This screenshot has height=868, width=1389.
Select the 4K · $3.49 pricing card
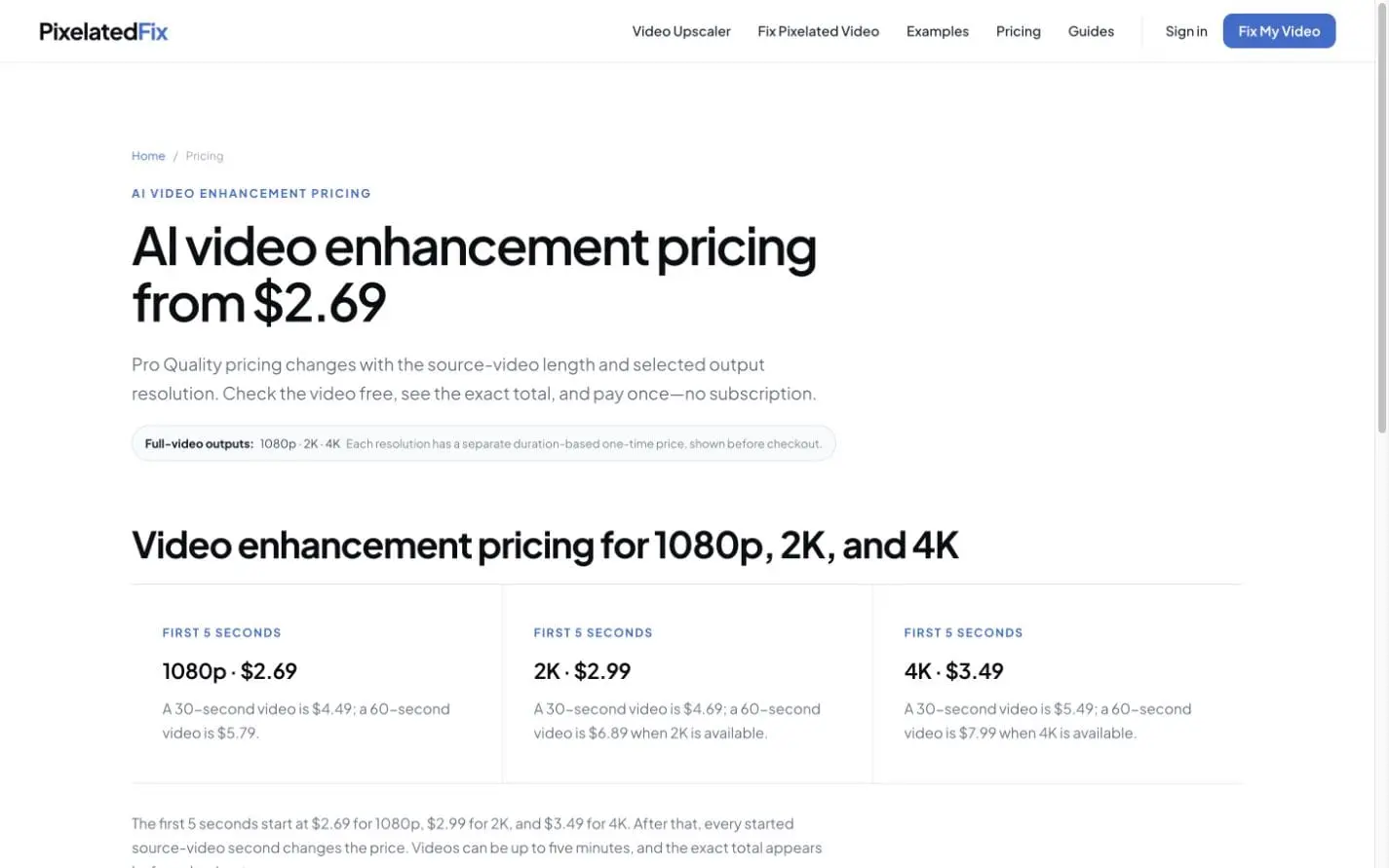pyautogui.click(x=1058, y=684)
